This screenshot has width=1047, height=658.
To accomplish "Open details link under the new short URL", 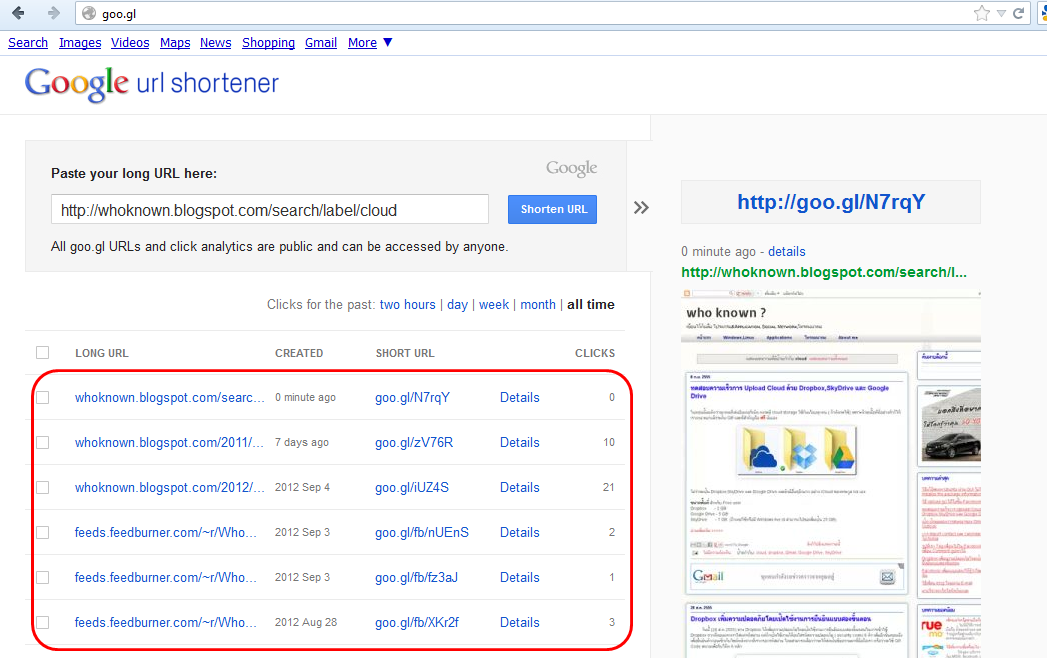I will coord(787,252).
